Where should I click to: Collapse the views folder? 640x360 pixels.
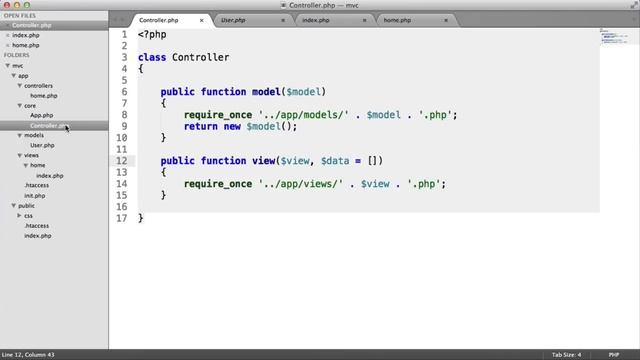20,155
